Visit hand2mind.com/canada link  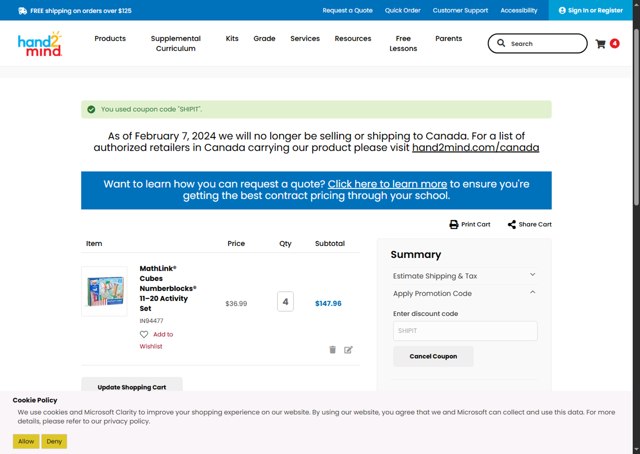click(x=476, y=147)
